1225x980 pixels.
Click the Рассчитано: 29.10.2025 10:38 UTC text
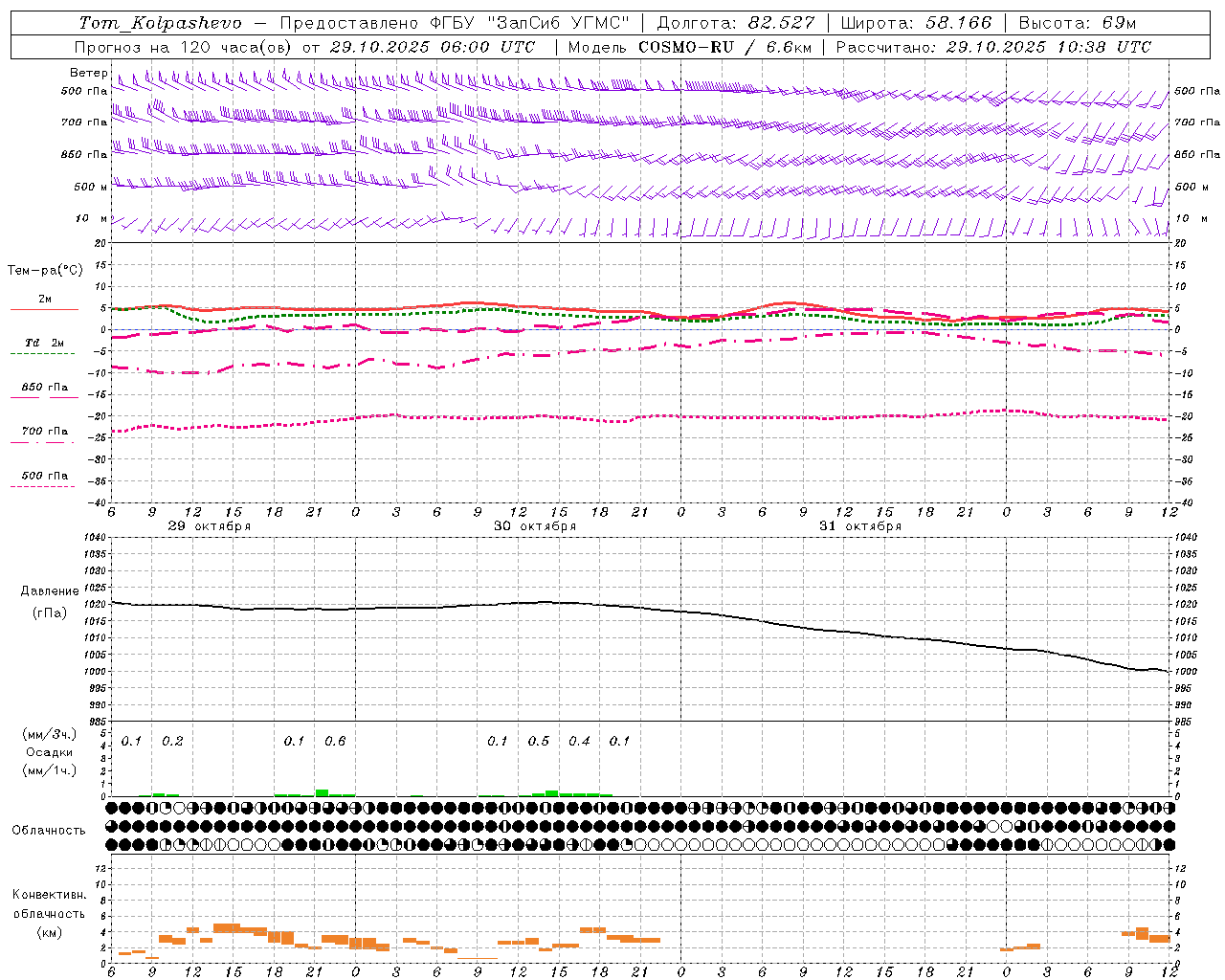pyautogui.click(x=993, y=47)
